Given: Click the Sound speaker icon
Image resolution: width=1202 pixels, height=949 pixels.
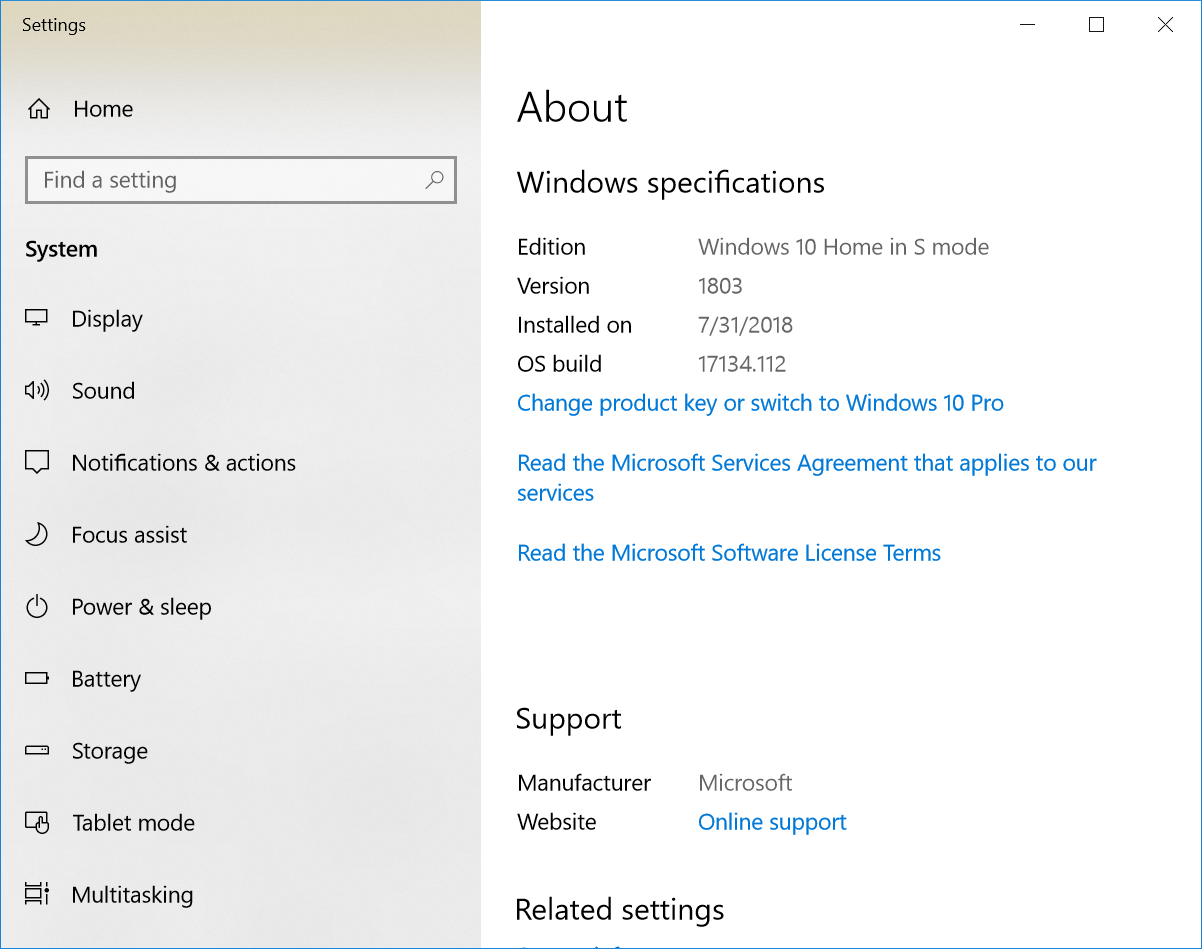Looking at the screenshot, I should coord(37,391).
